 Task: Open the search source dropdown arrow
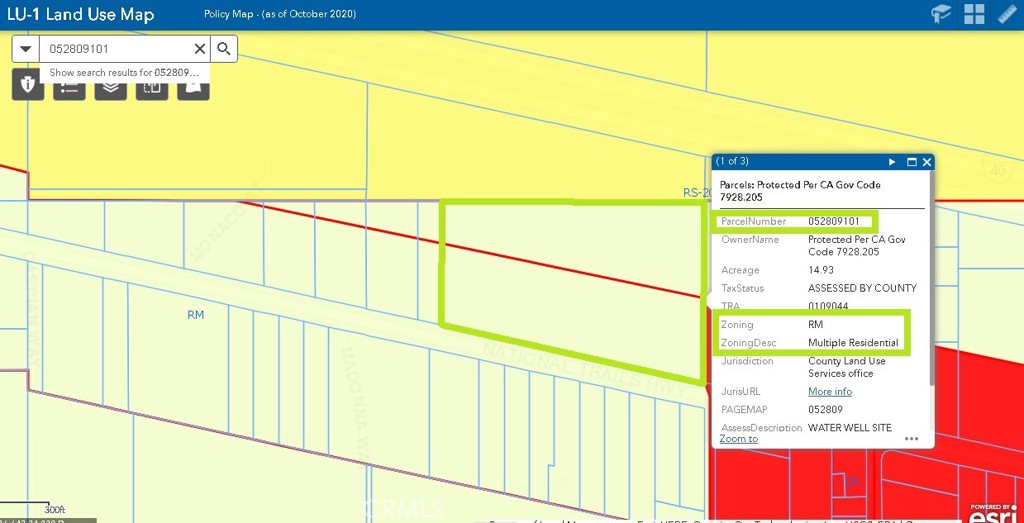click(25, 49)
